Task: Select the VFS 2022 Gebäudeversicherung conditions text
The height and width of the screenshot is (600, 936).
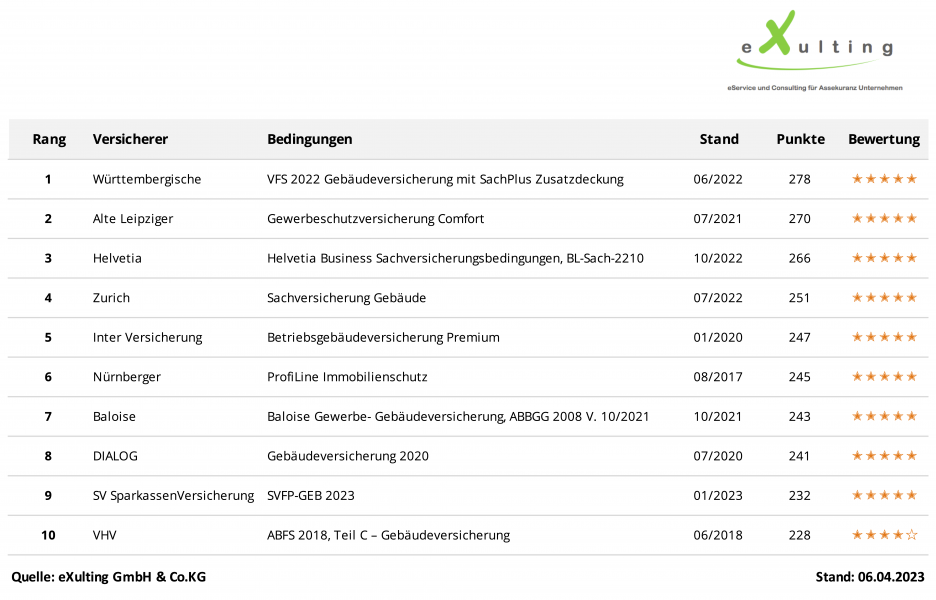Action: point(445,179)
